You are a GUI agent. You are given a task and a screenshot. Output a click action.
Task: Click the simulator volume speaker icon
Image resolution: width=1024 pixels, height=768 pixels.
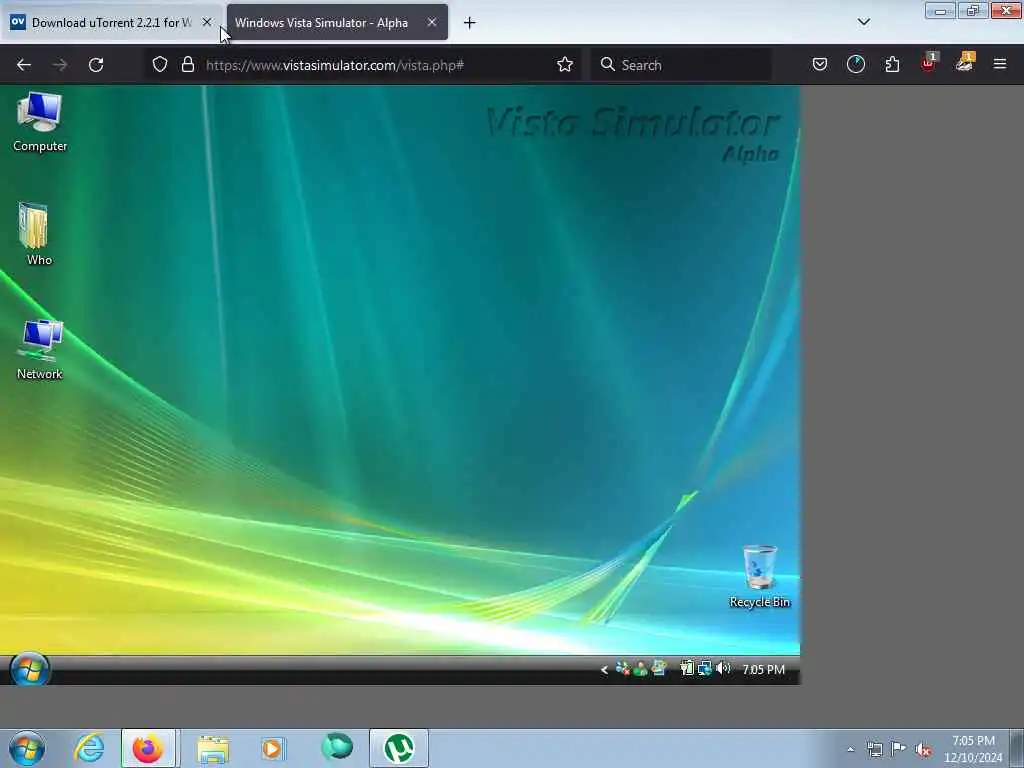coord(723,668)
